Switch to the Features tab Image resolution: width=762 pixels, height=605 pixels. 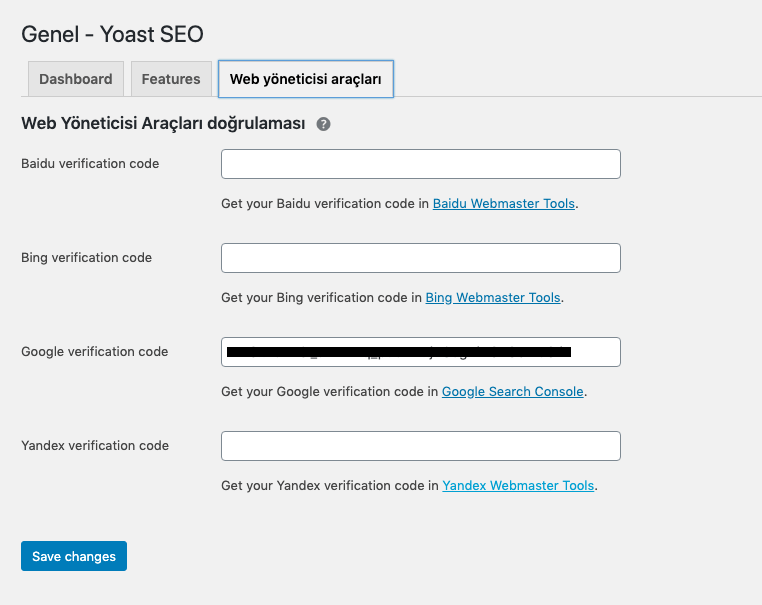[x=171, y=79]
